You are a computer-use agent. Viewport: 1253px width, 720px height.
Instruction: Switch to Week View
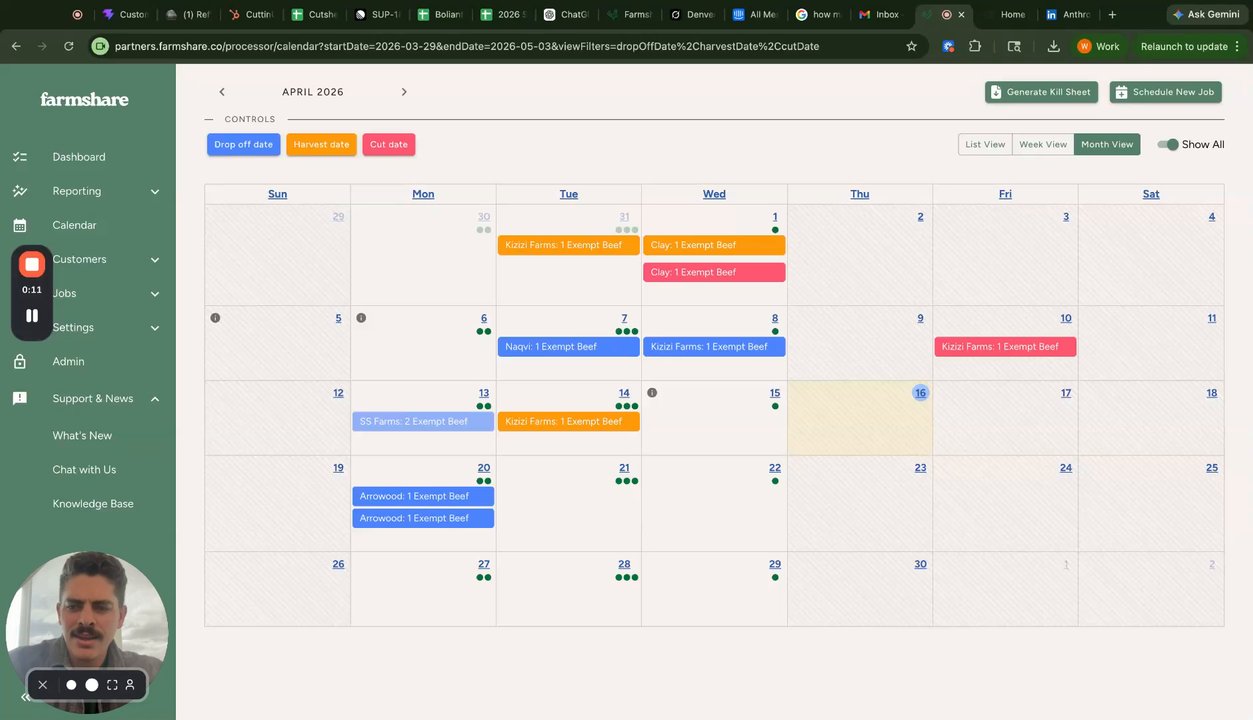click(x=1043, y=144)
